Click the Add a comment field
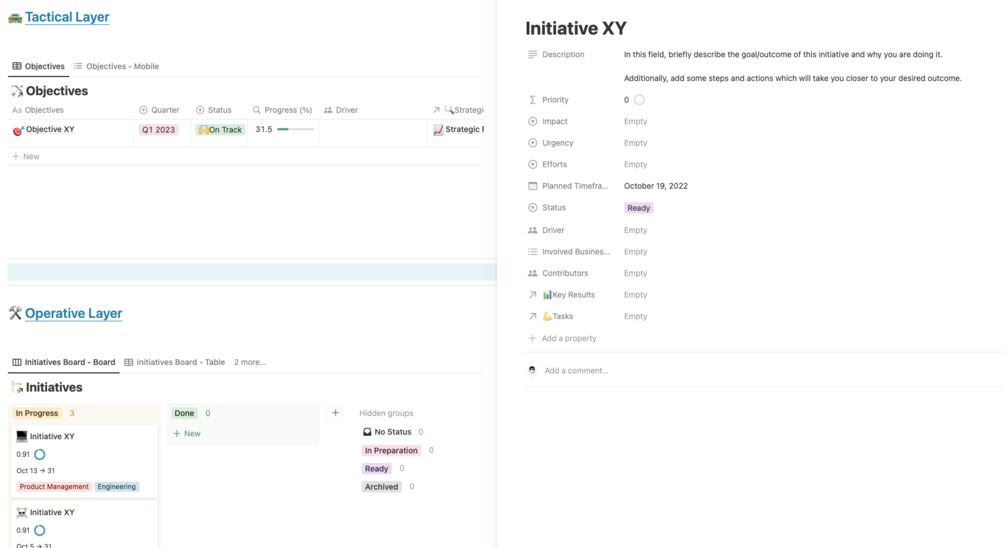Viewport: 1005px width, 548px height. pyautogui.click(x=576, y=371)
